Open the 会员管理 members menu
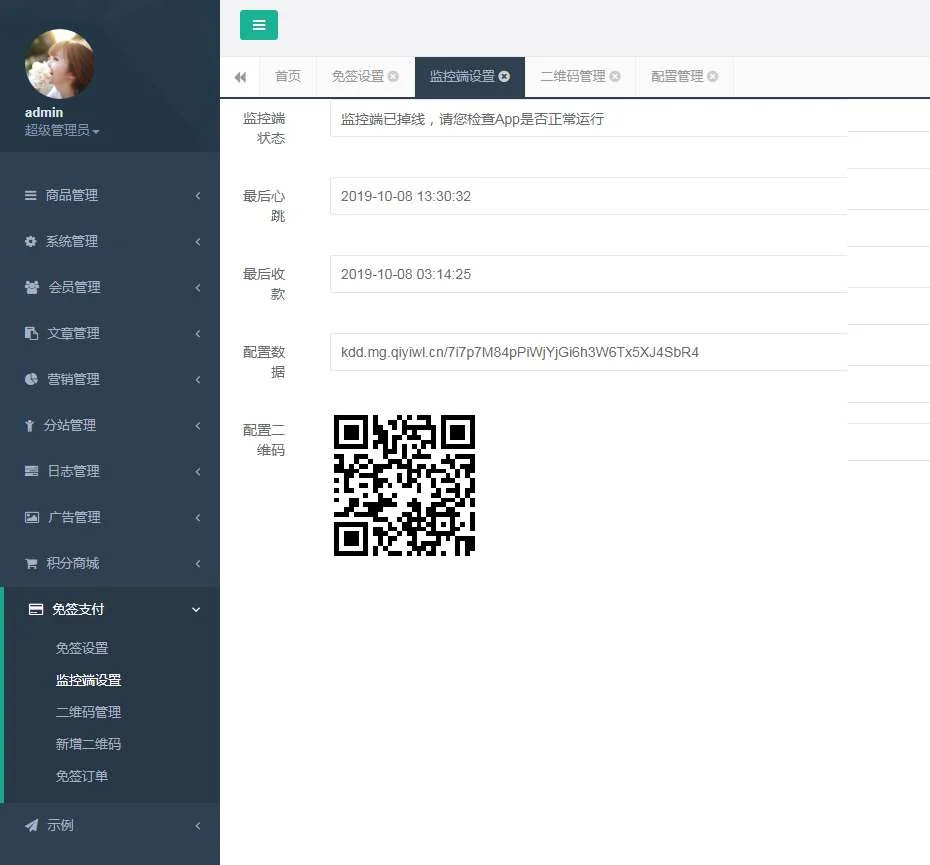The width and height of the screenshot is (930, 865). (x=110, y=287)
